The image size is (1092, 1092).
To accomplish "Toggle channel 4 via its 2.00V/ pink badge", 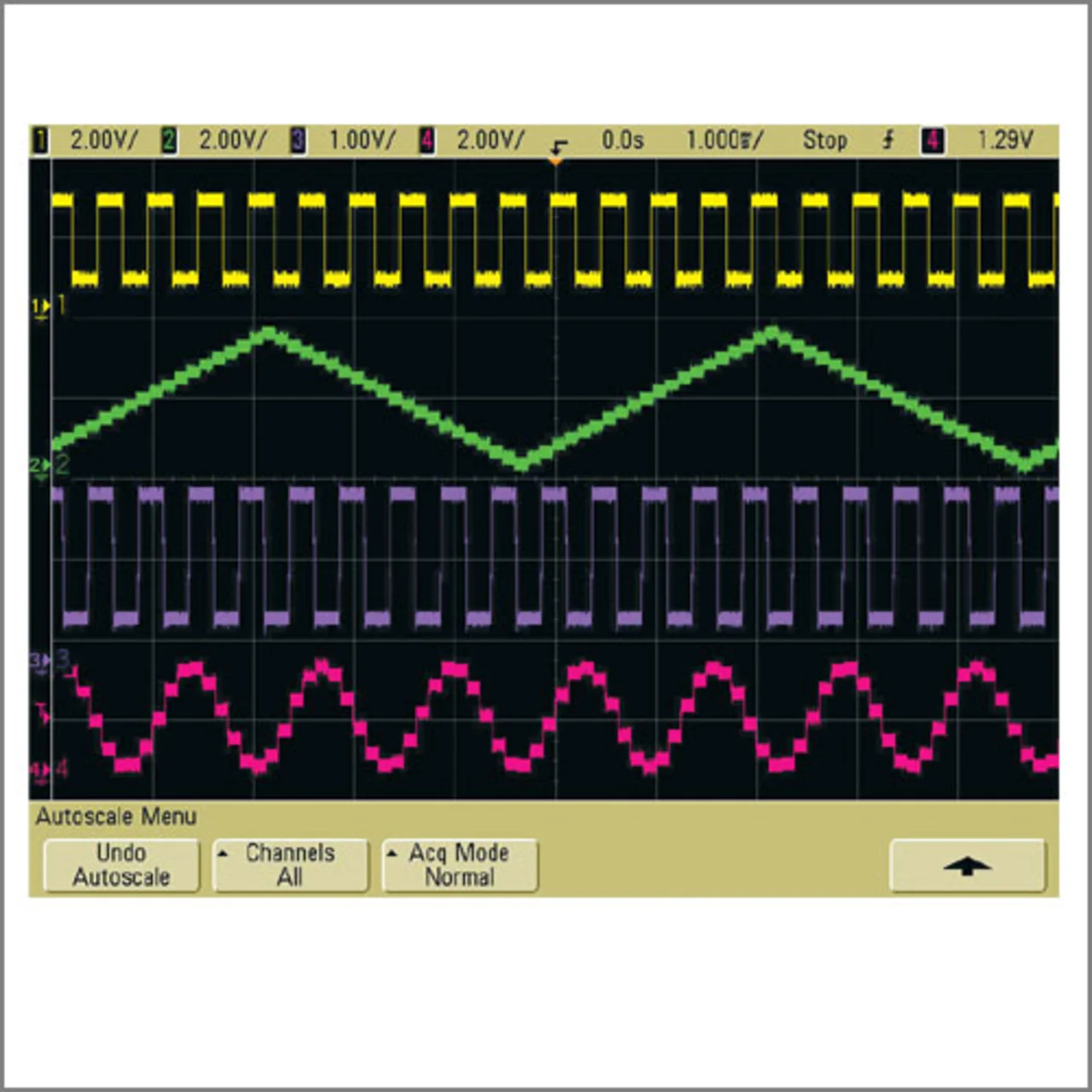I will (x=427, y=140).
